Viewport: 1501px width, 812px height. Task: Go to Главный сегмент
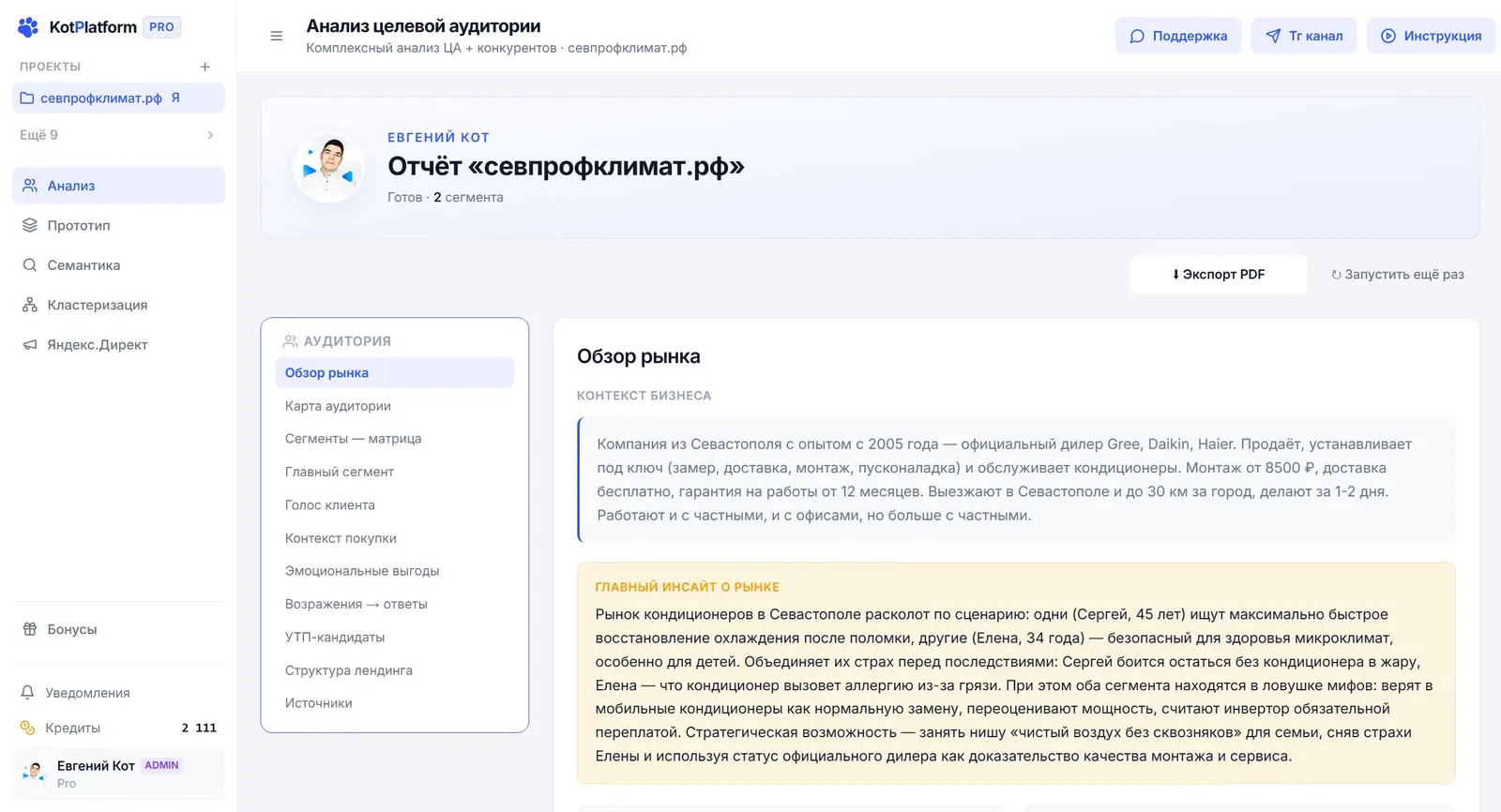pos(394,472)
